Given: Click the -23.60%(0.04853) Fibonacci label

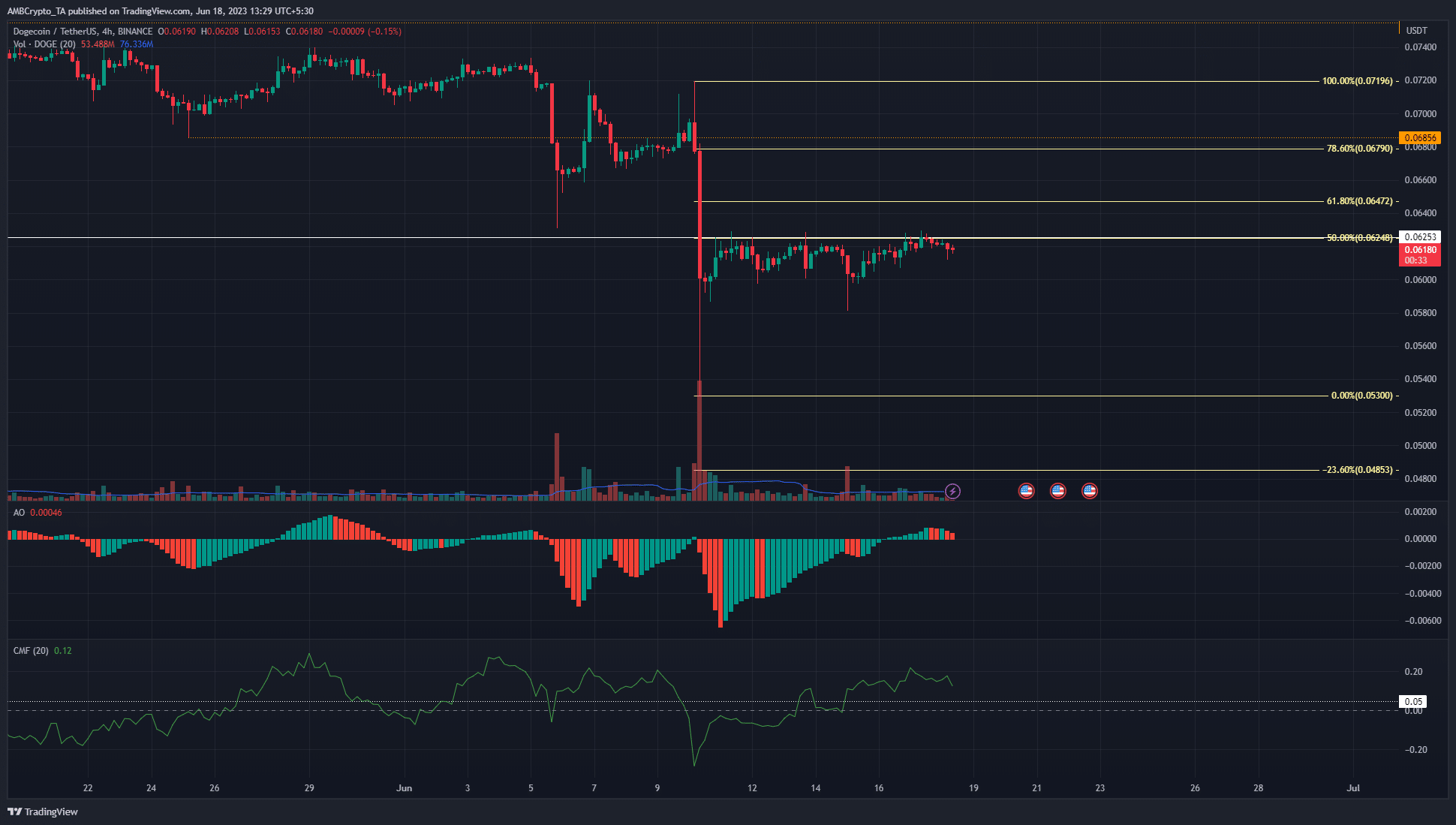Looking at the screenshot, I should 1357,470.
